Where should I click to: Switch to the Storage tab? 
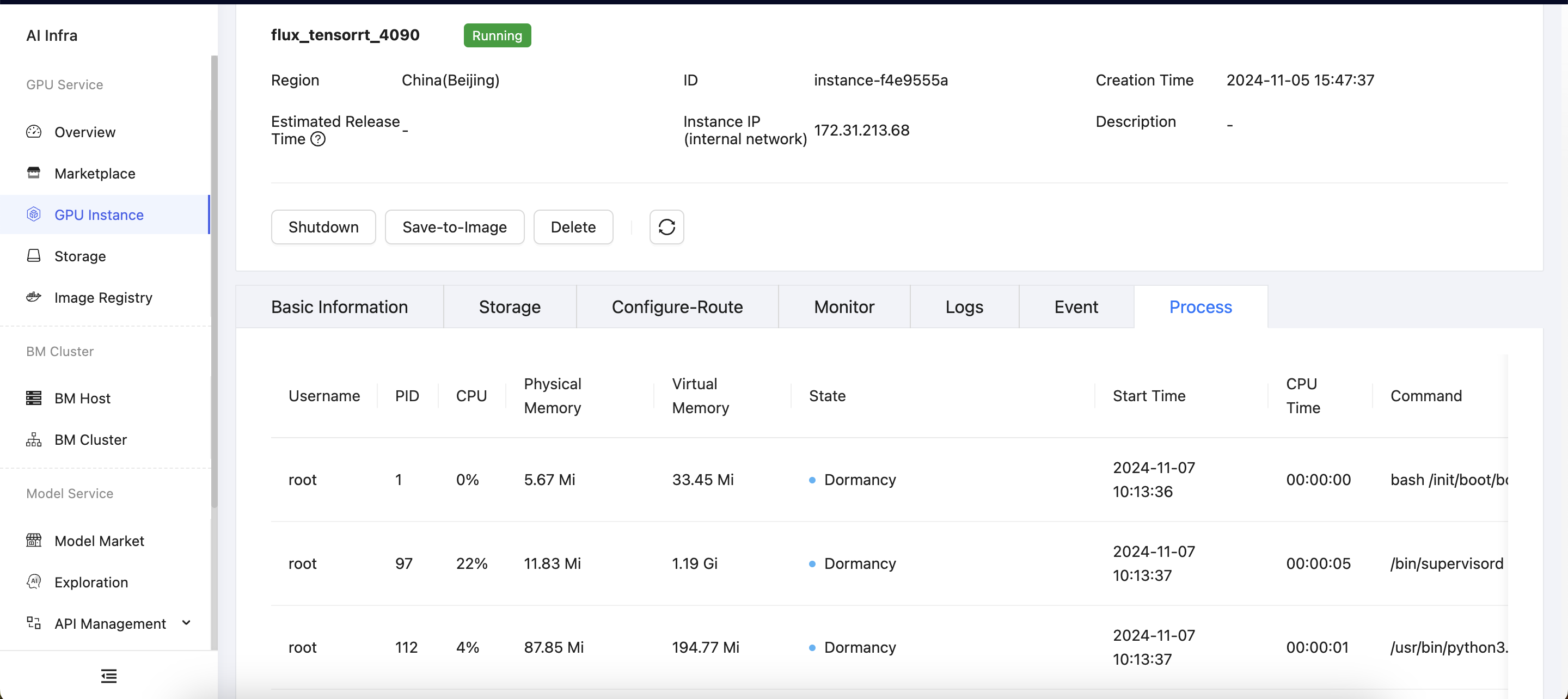click(x=510, y=307)
